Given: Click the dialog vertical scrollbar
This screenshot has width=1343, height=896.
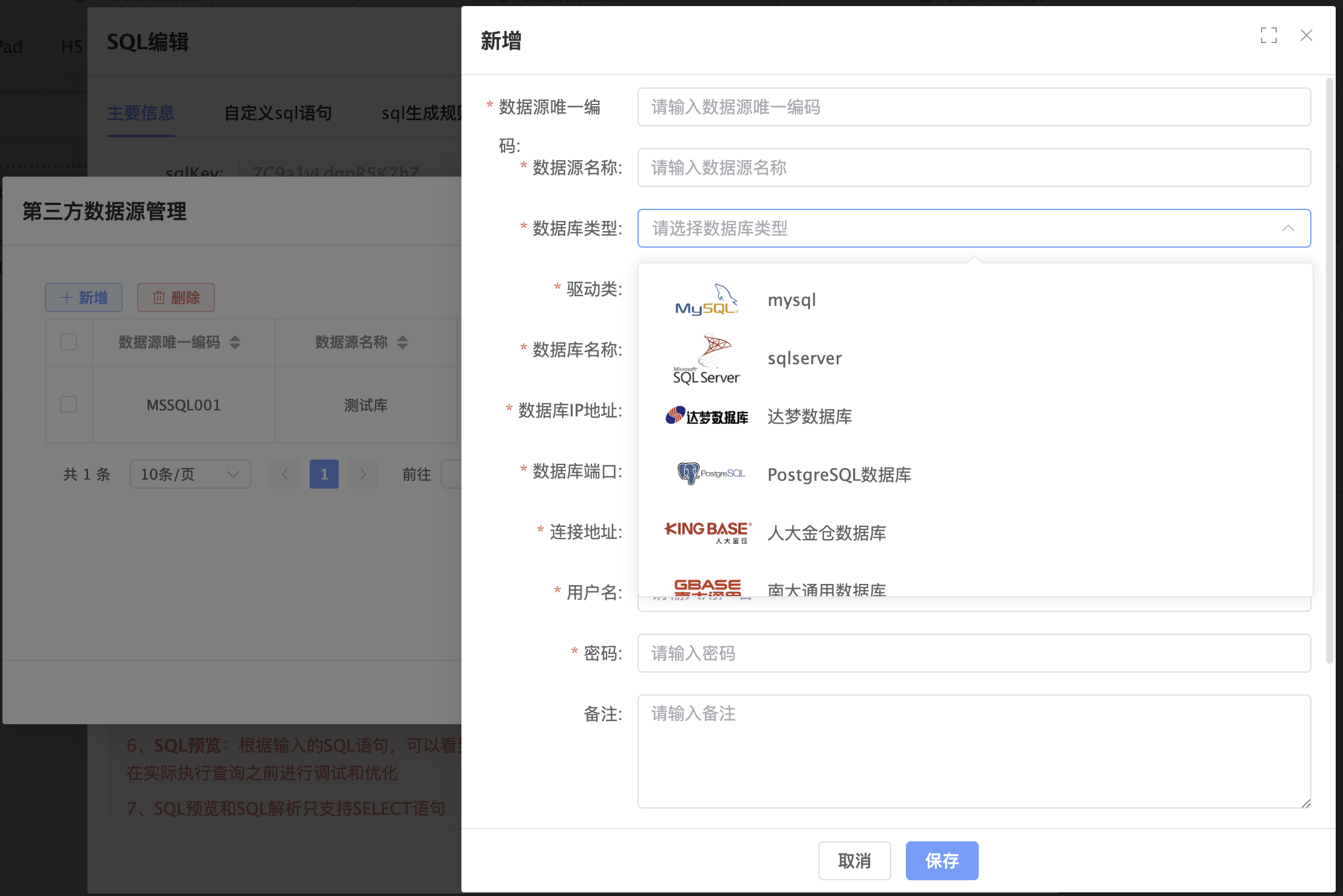Looking at the screenshot, I should pyautogui.click(x=1329, y=364).
